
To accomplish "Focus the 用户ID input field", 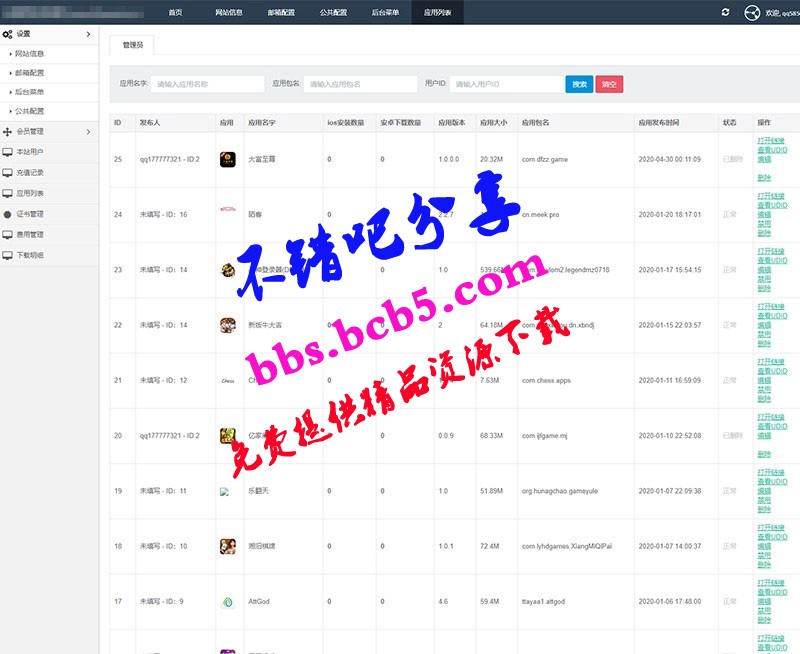I will (504, 85).
